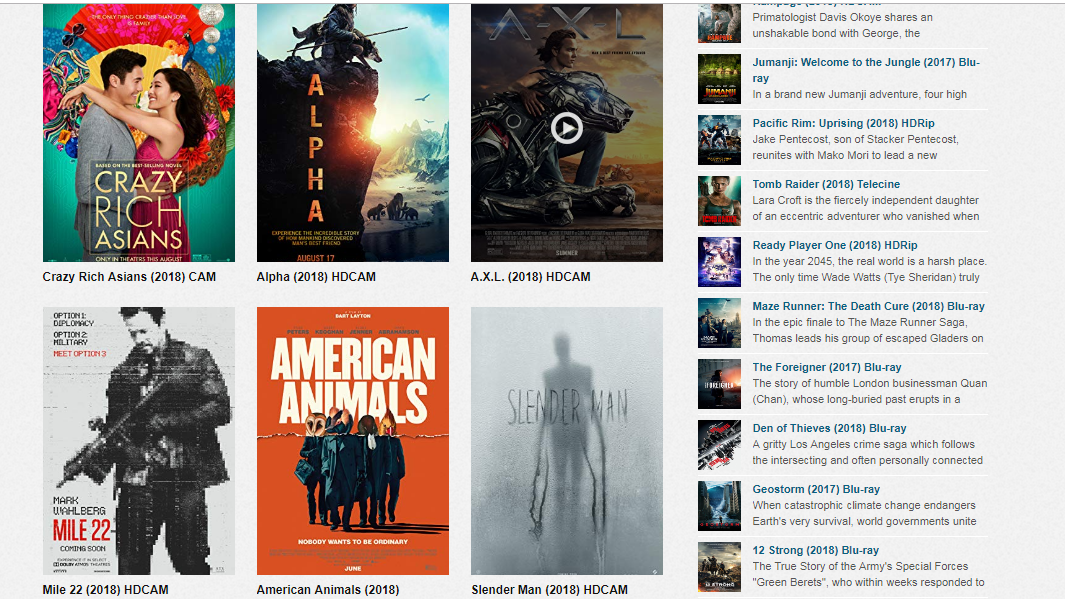
Task: Open the Geostorm sidebar thumbnail
Action: (719, 507)
